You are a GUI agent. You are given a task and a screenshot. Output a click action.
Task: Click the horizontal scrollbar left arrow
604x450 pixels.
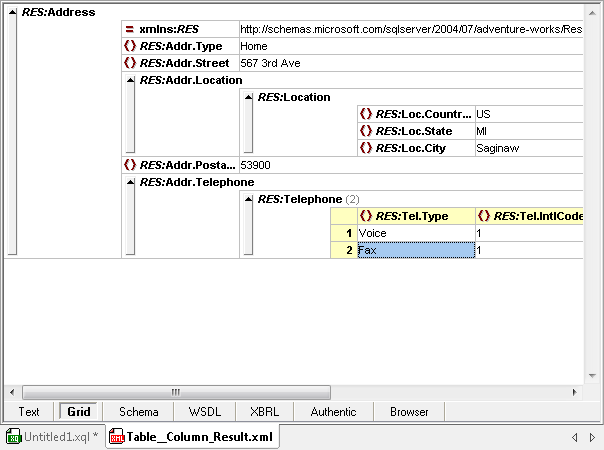click(x=12, y=392)
